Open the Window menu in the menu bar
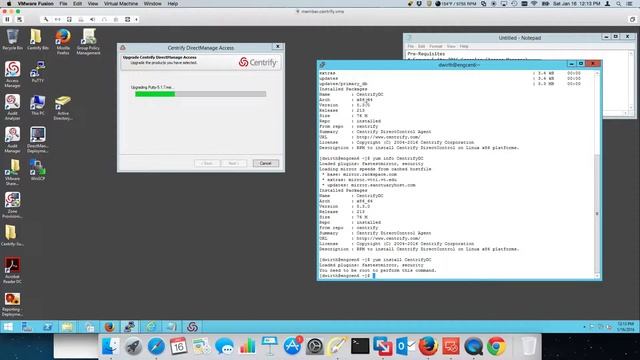 [153, 4]
